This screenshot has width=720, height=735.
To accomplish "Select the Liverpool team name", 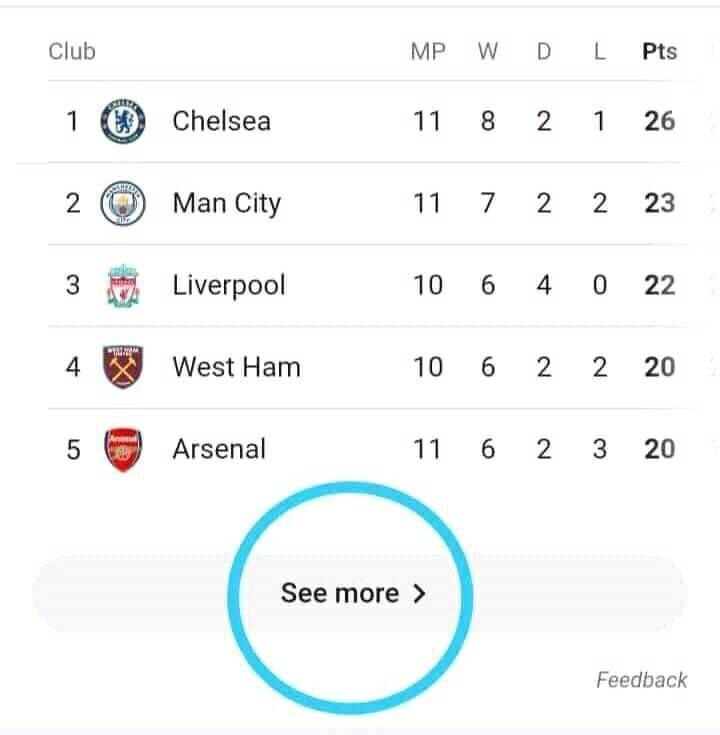I will (229, 285).
